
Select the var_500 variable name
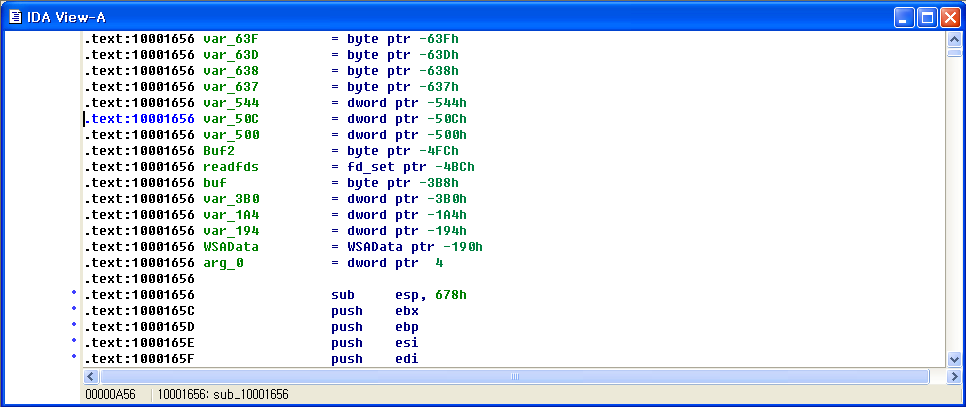click(x=231, y=135)
